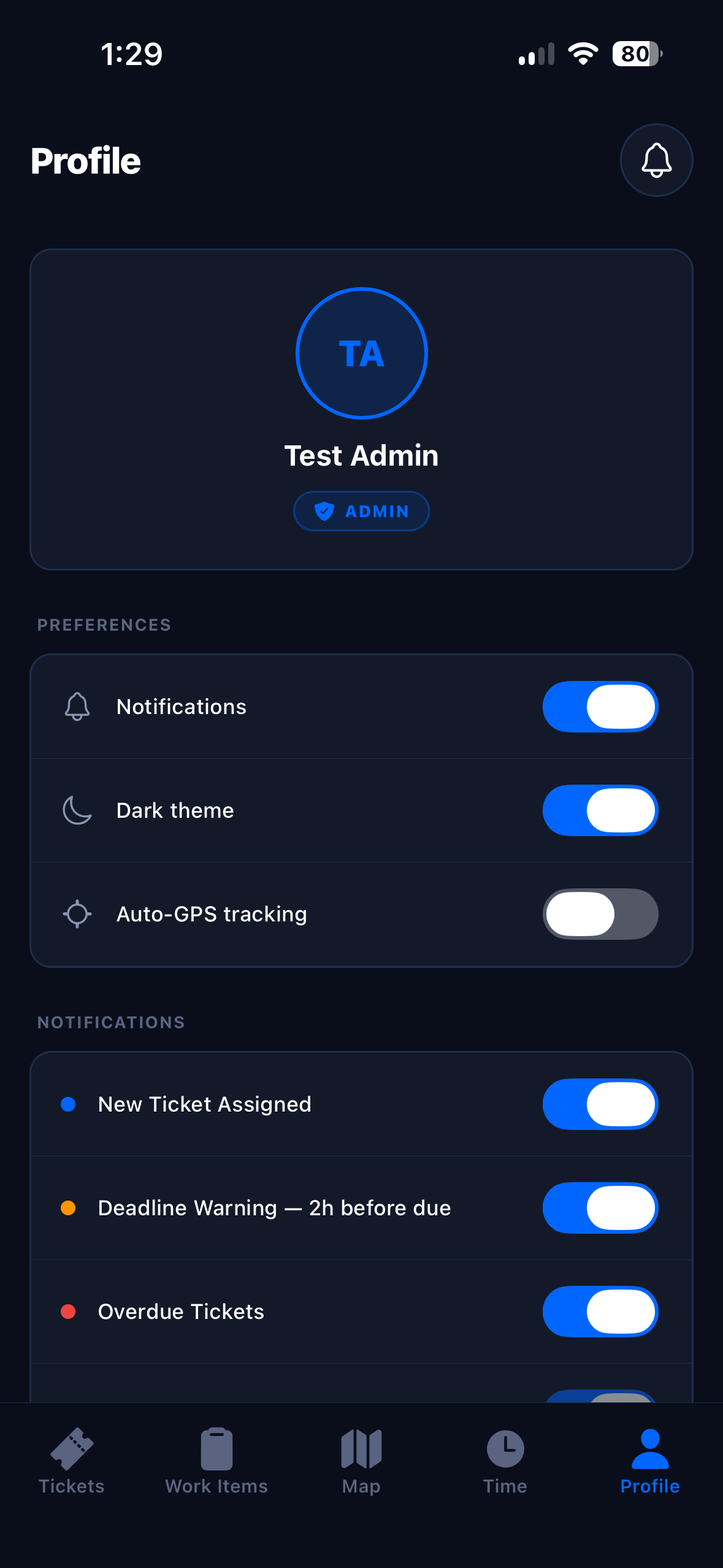
Task: Tap the orange dot beside Deadline Warning
Action: tap(68, 1208)
